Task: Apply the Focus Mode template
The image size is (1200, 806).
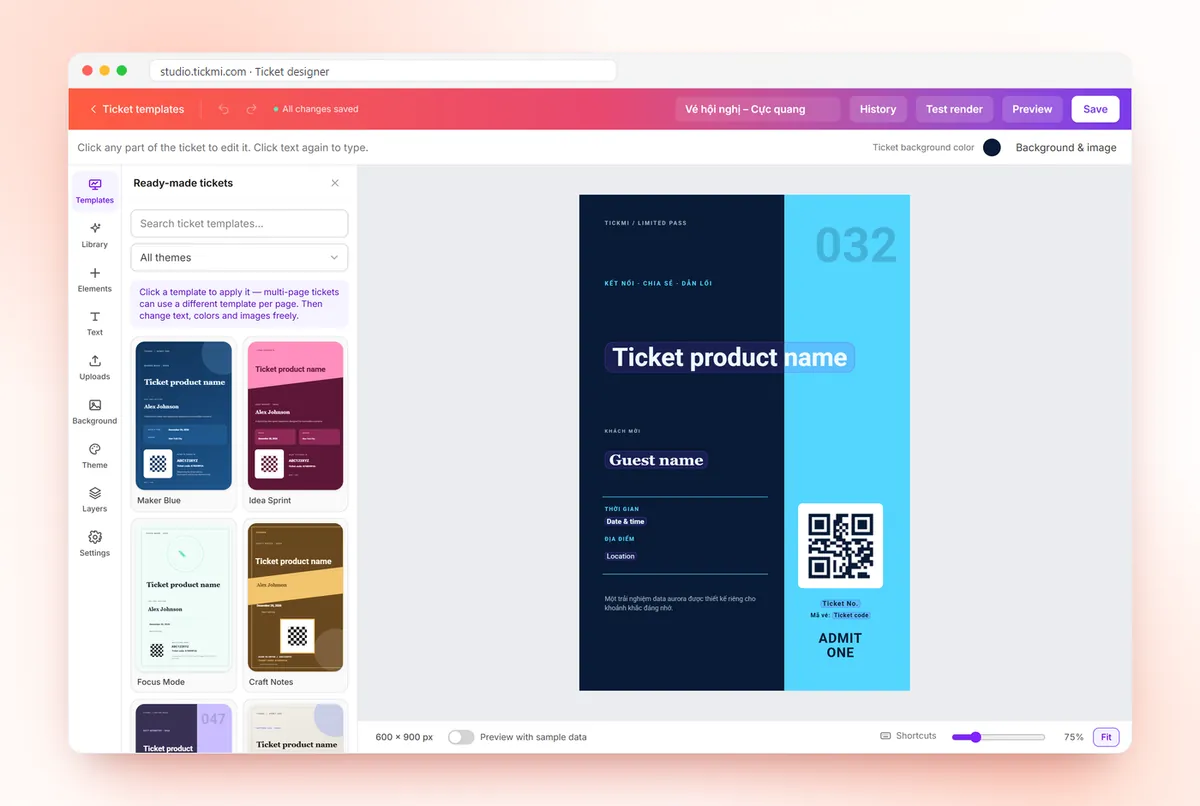Action: (184, 604)
